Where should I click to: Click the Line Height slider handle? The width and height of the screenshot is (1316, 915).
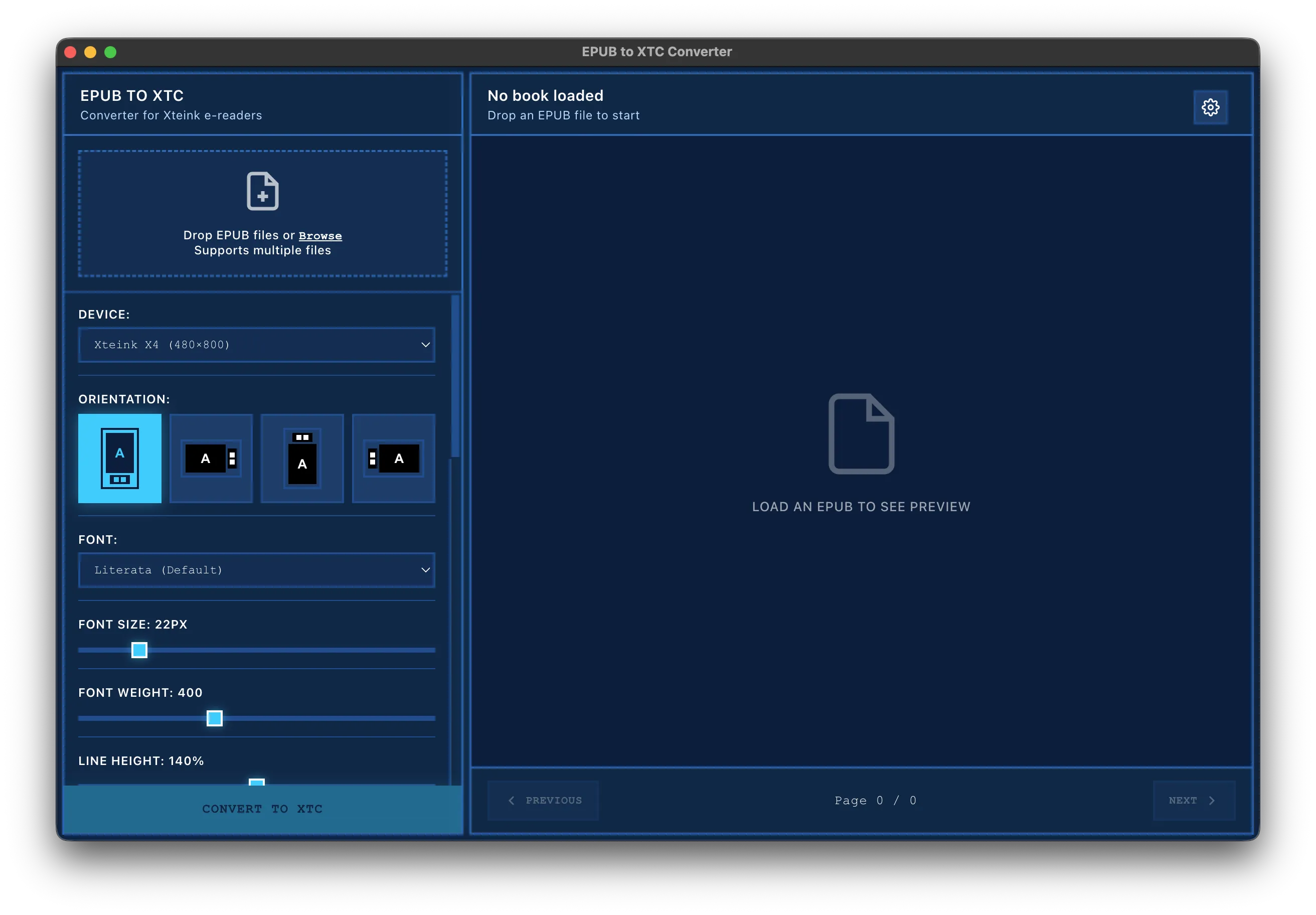(257, 782)
